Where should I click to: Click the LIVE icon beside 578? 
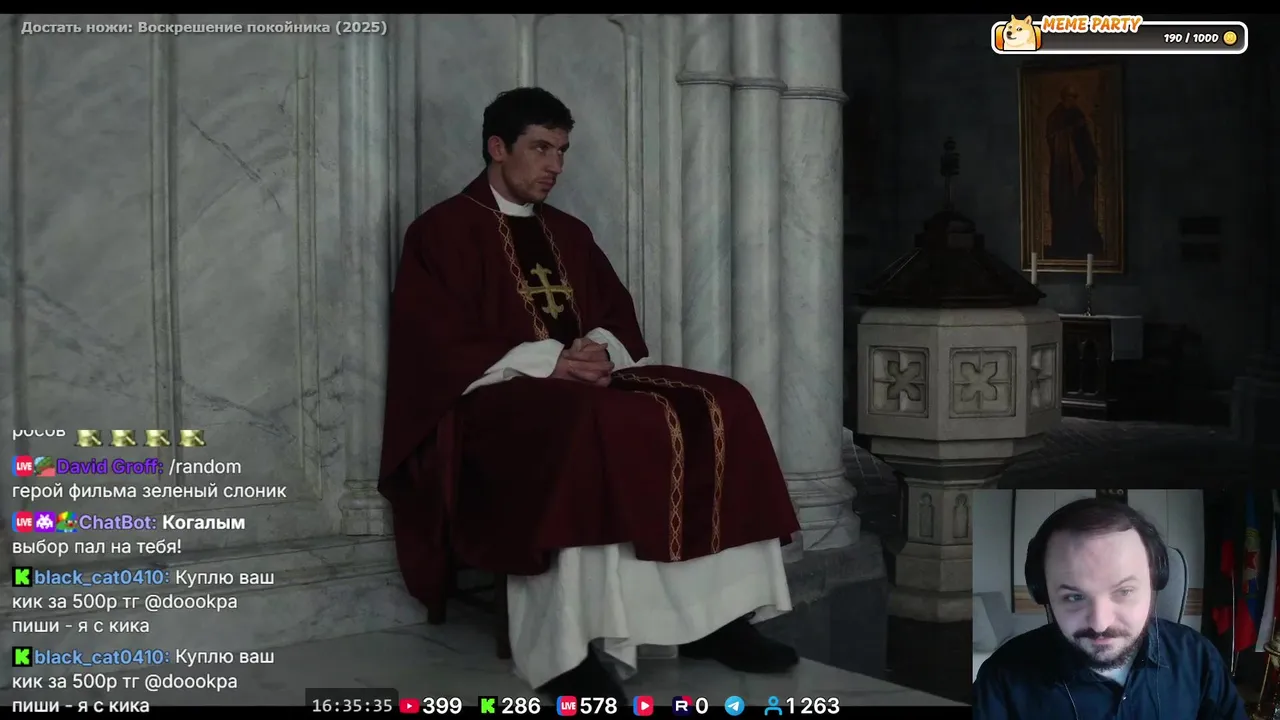(x=567, y=706)
